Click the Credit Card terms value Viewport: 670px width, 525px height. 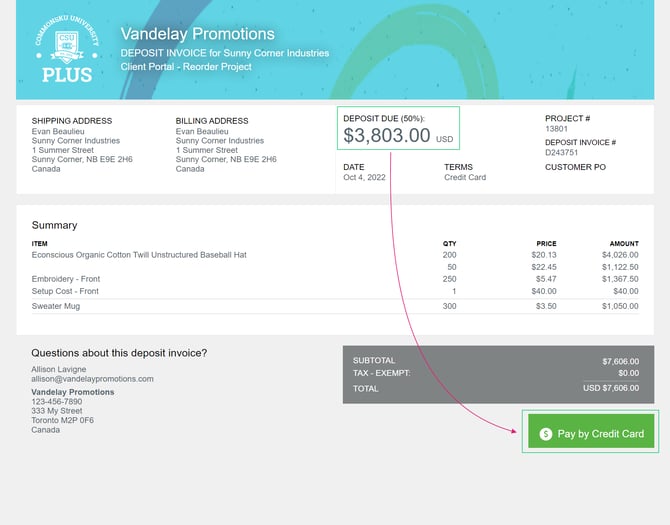466,177
